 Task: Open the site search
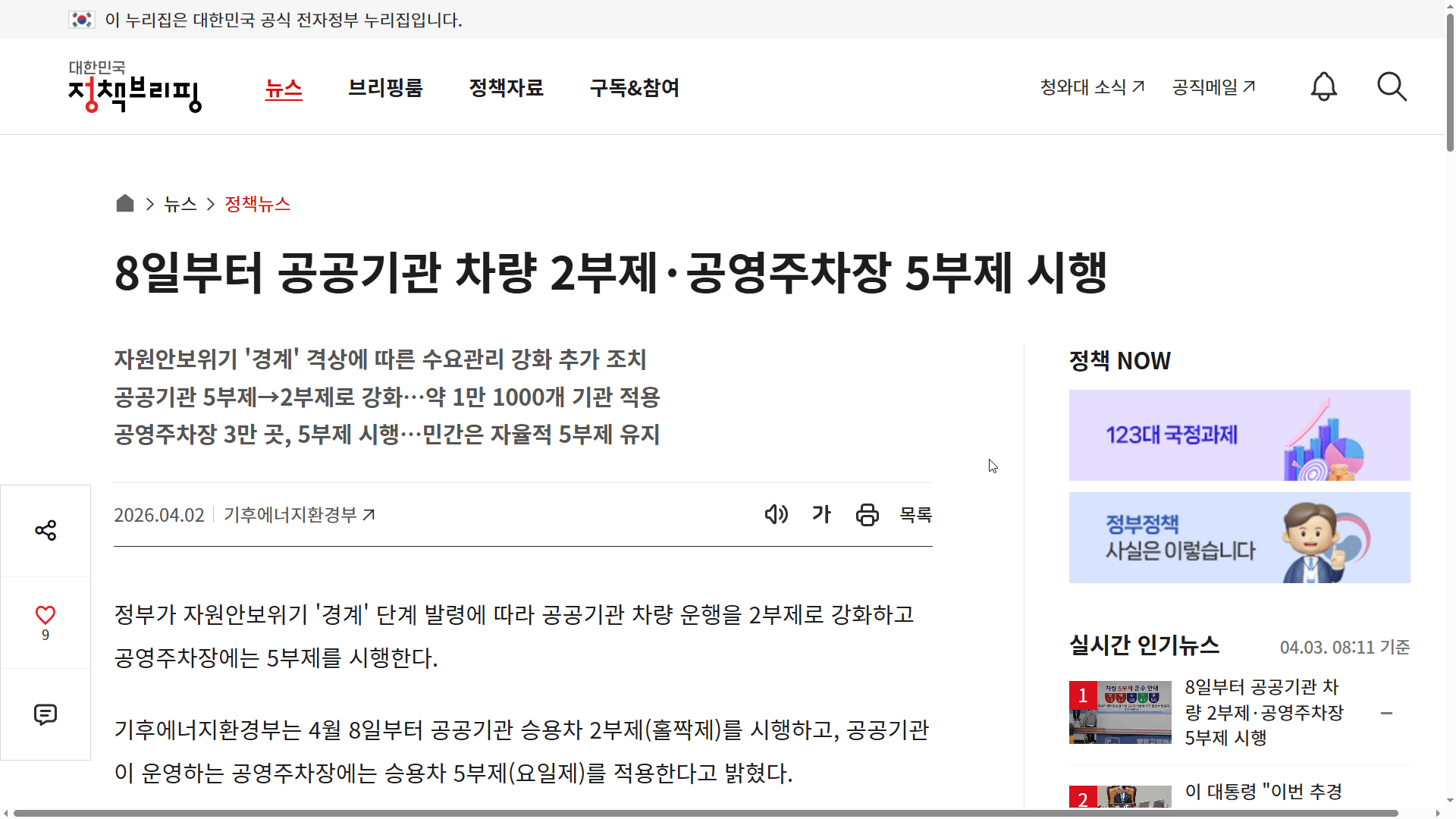[1392, 86]
